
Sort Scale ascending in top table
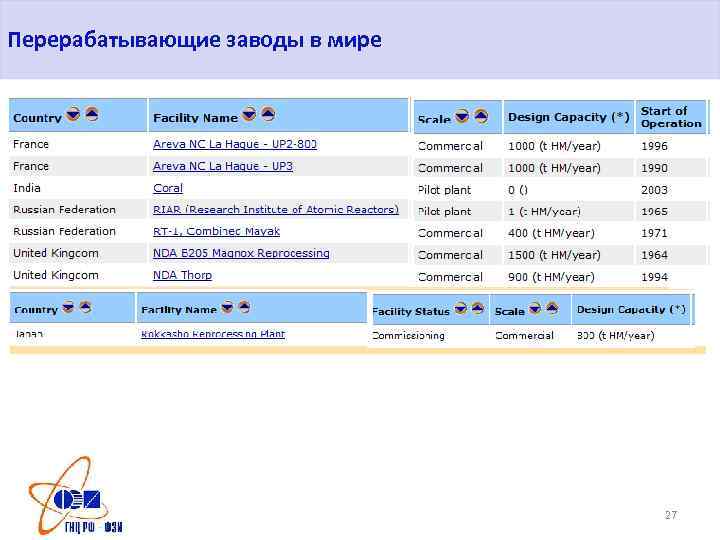point(481,116)
